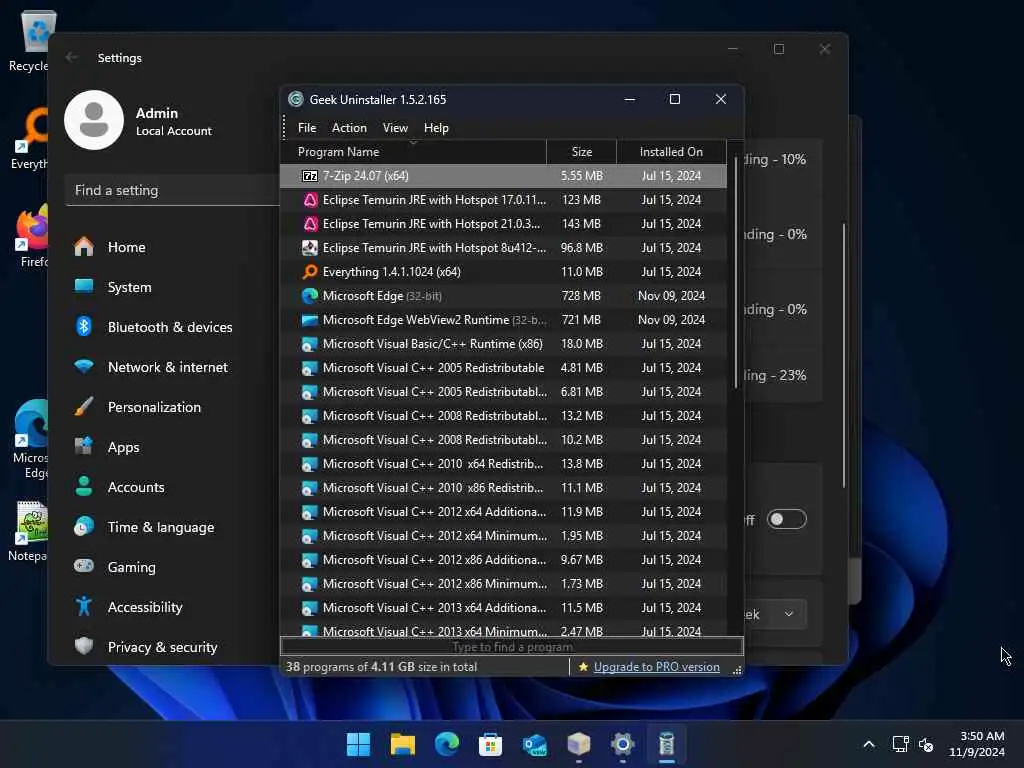This screenshot has width=1024, height=768.
Task: Open the File menu in Geek Uninstaller
Action: 307,128
